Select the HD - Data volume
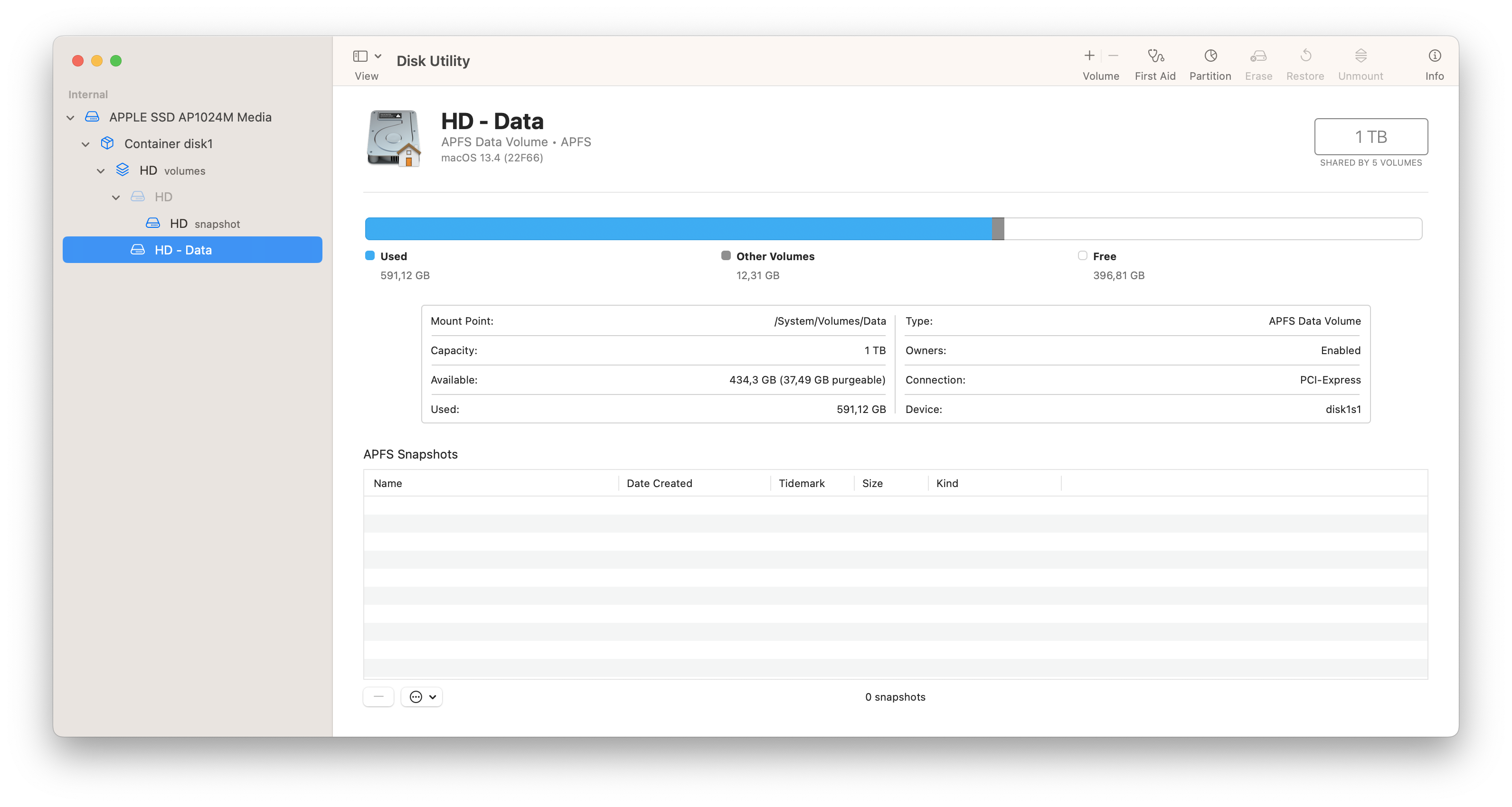This screenshot has height=807, width=1512. click(x=182, y=250)
